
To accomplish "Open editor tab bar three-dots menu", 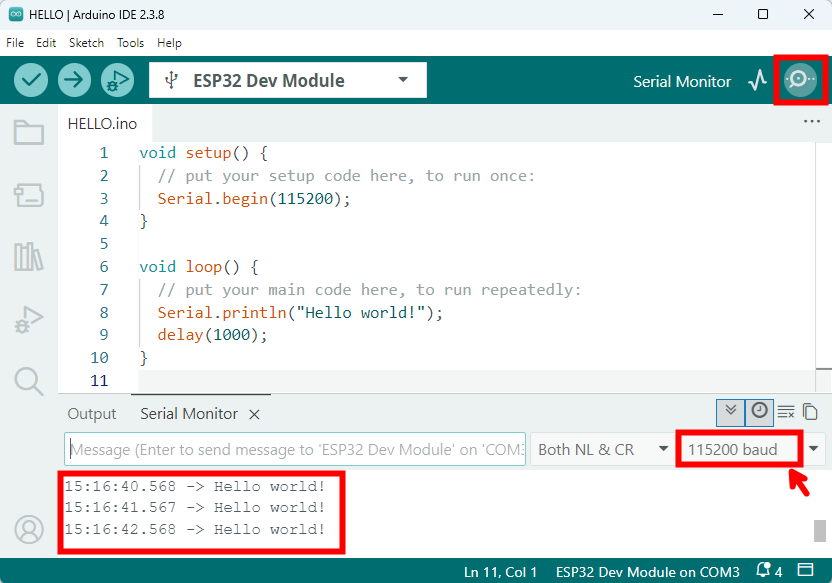I will click(811, 121).
